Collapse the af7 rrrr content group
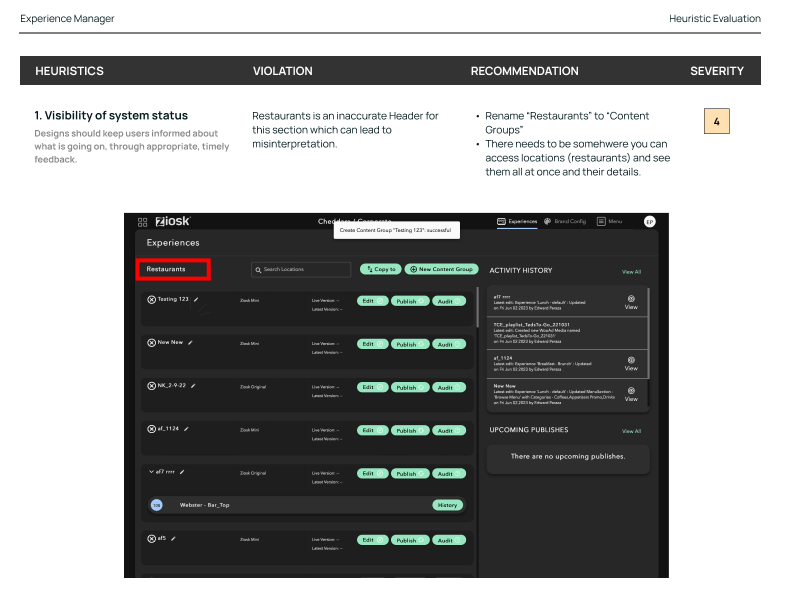 [151, 472]
